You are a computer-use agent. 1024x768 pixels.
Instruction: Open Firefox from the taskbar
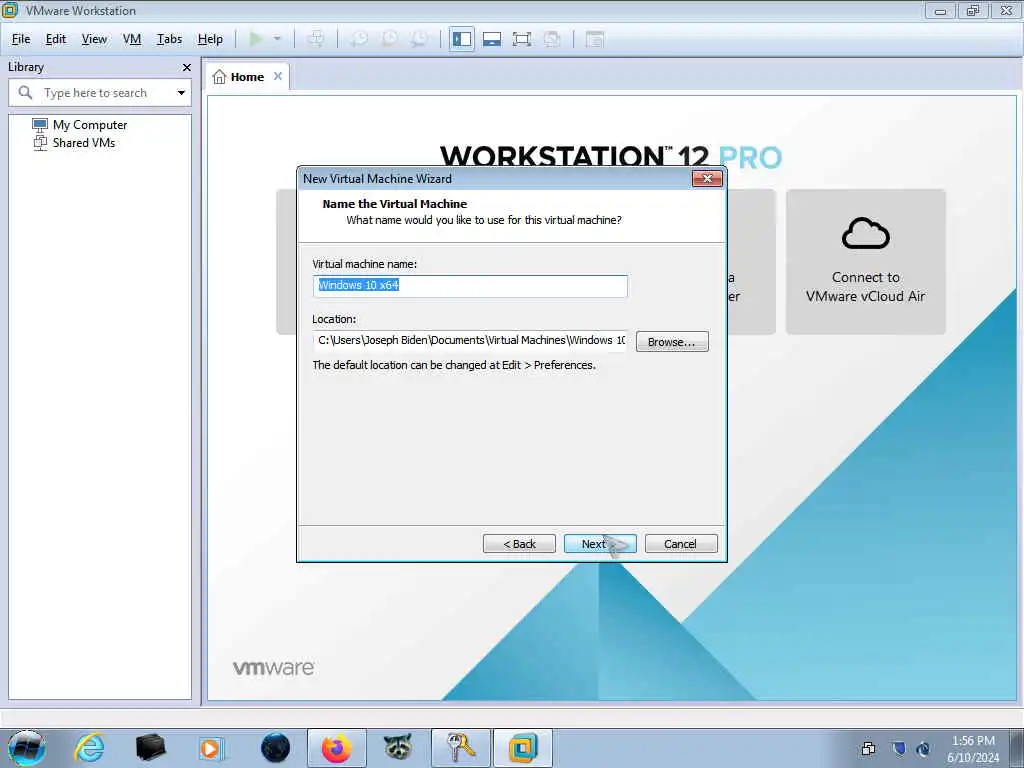tap(336, 748)
